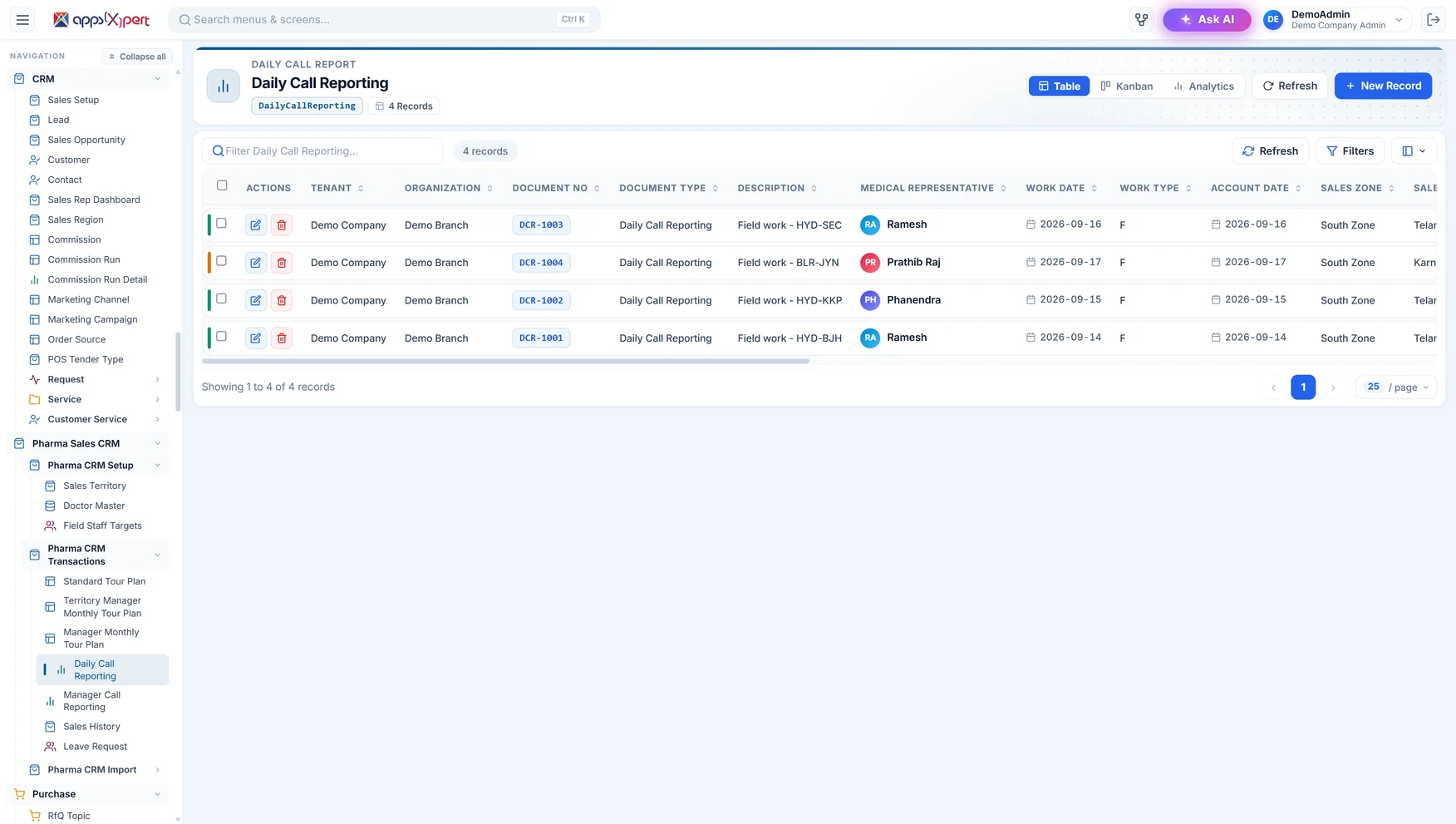Click Collapse all in navigation
Image resolution: width=1456 pixels, height=824 pixels.
[137, 57]
